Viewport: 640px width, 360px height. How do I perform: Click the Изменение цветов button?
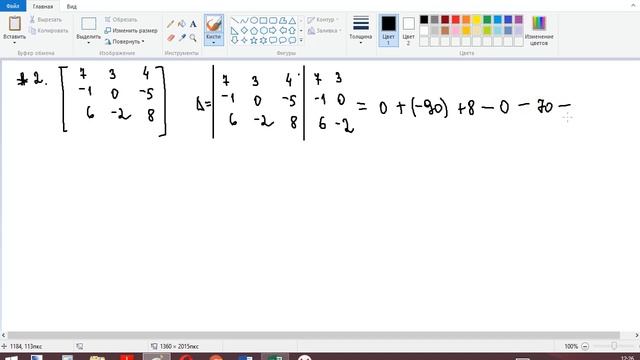(539, 30)
